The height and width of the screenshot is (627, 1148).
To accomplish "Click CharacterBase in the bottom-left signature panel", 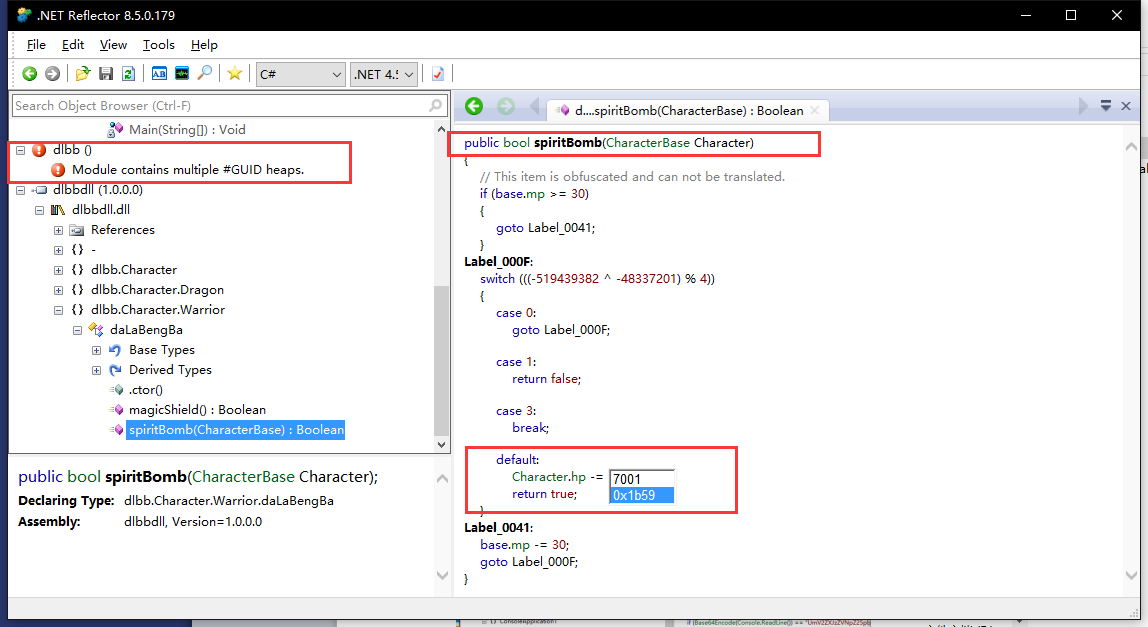I will pos(243,477).
